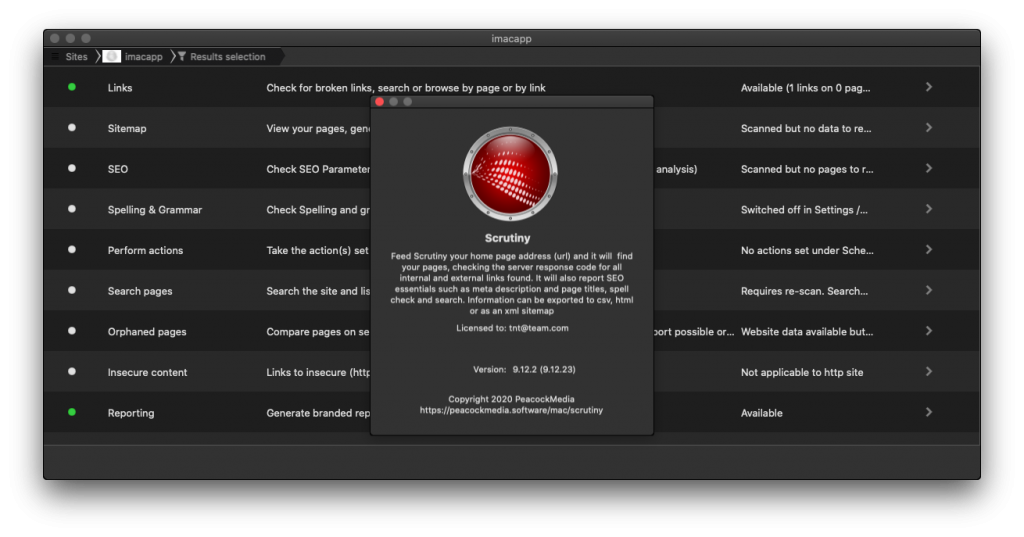Click the green status dot for Links

(x=72, y=87)
